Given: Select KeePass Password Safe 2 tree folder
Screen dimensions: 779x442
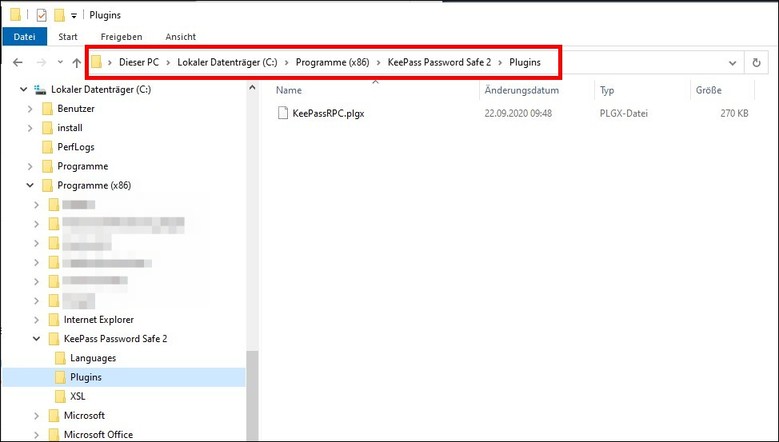Looking at the screenshot, I should (x=115, y=339).
